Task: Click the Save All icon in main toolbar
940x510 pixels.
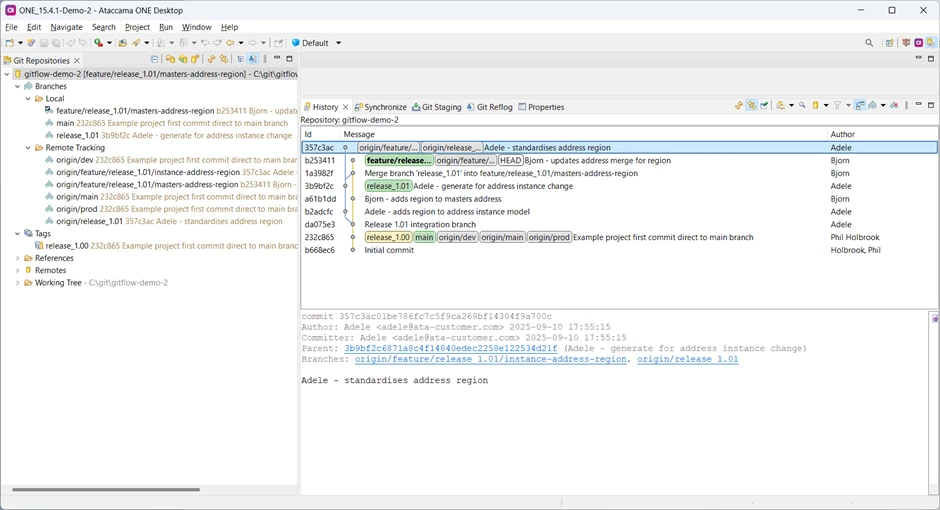Action: [x=56, y=43]
